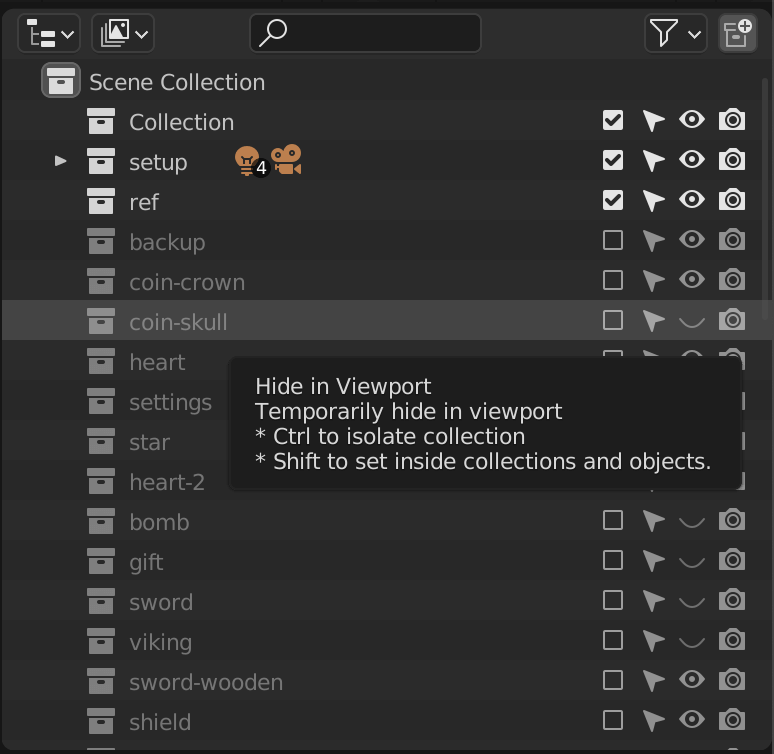Toggle the selectable arrow icon for ref

[x=653, y=200]
